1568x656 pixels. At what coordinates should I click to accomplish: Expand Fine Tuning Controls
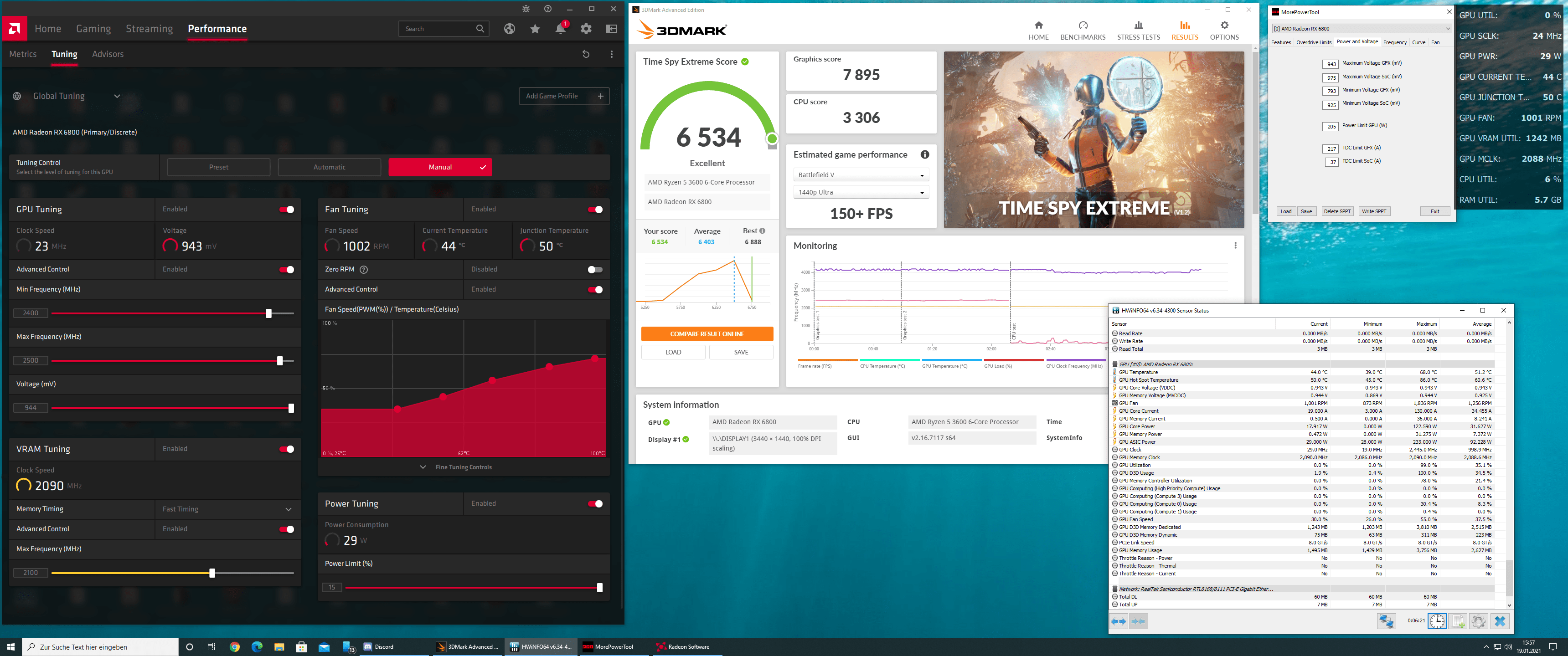click(456, 467)
